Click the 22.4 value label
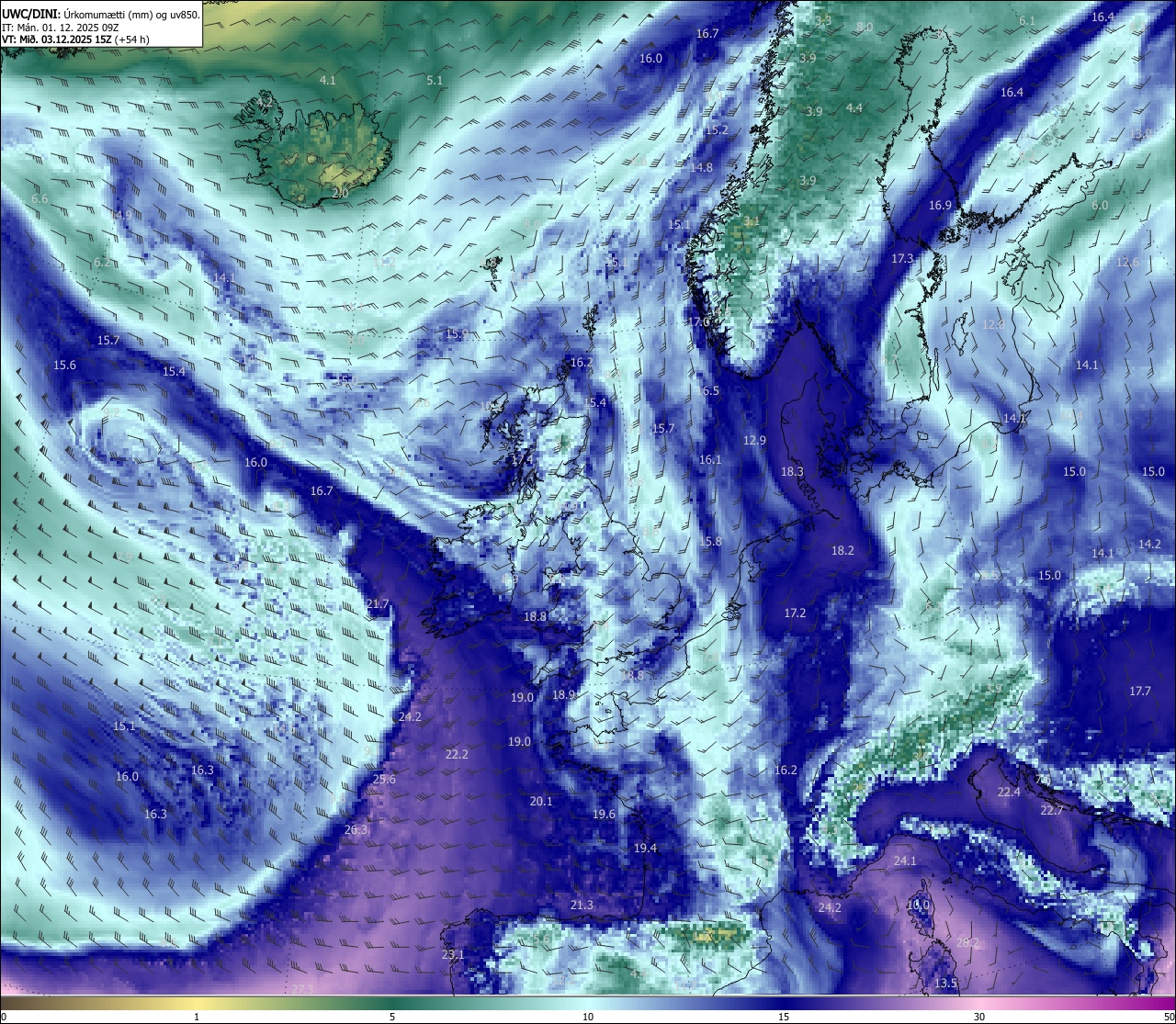The height and width of the screenshot is (1024, 1176). (1009, 793)
